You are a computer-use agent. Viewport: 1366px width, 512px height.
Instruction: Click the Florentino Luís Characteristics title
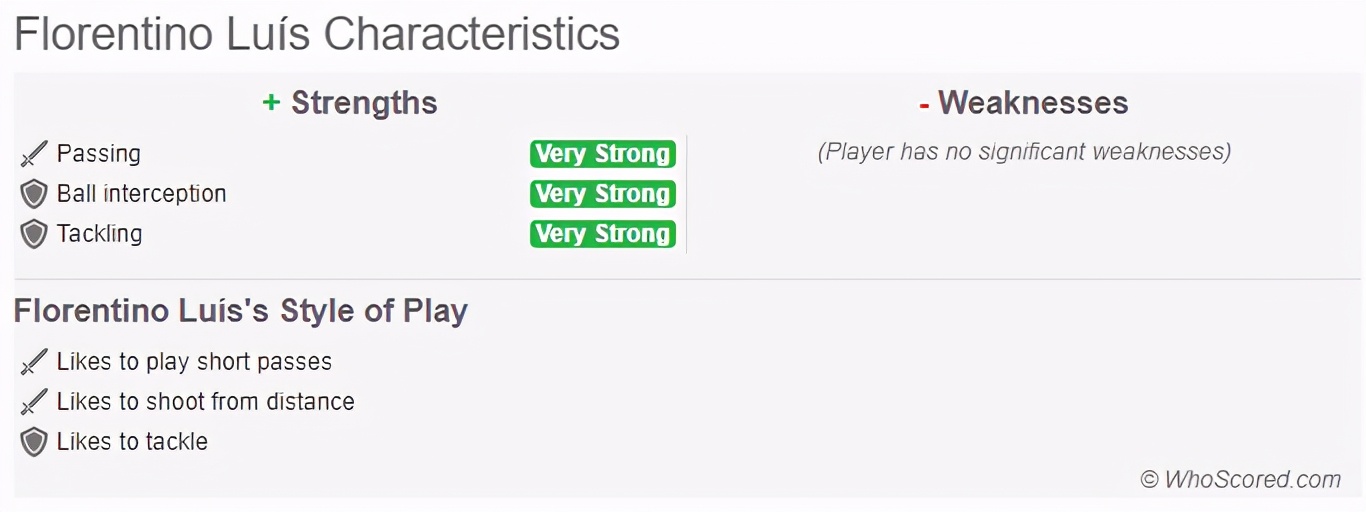317,34
